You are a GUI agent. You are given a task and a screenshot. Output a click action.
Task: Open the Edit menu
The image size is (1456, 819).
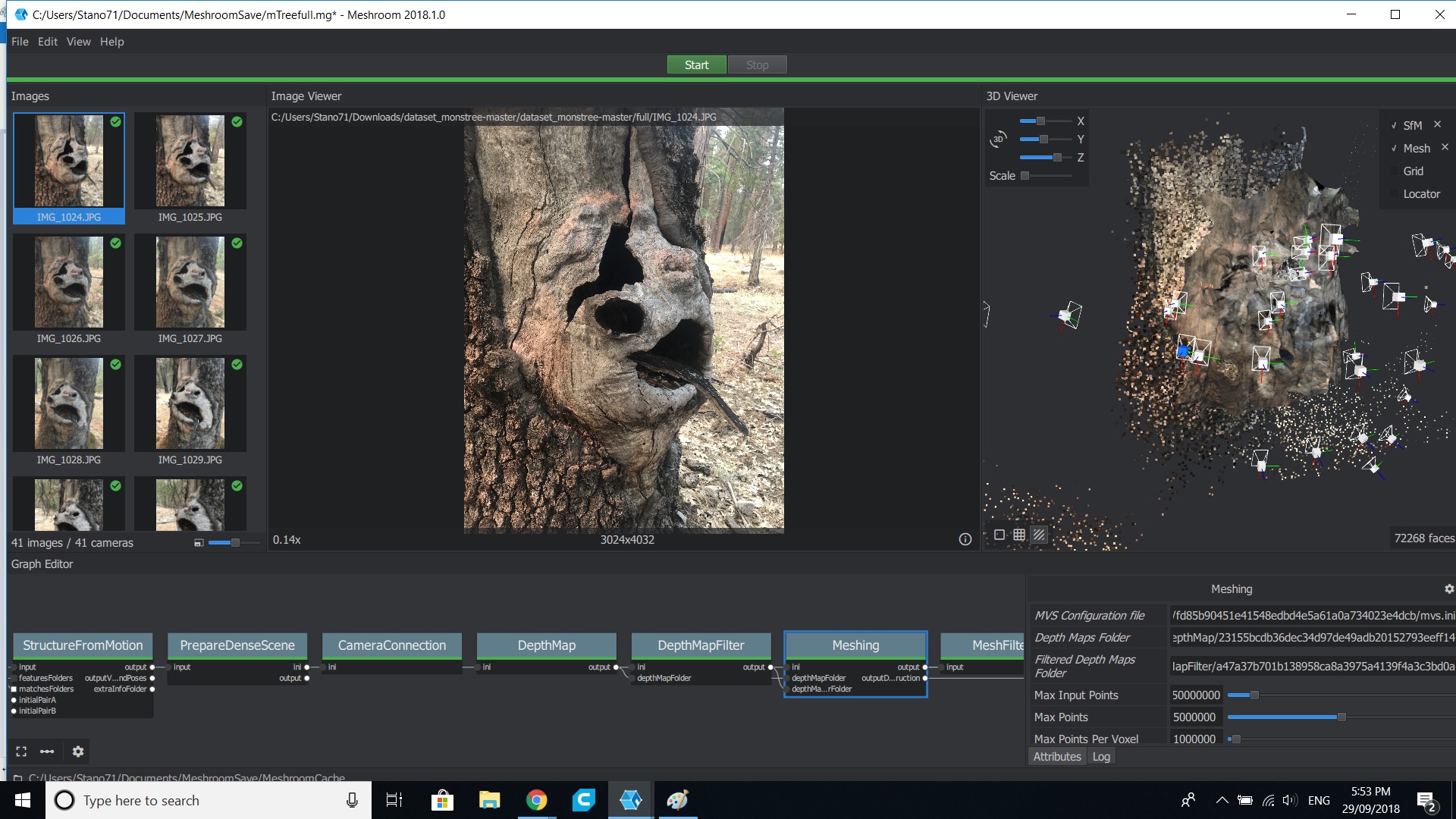(x=48, y=42)
